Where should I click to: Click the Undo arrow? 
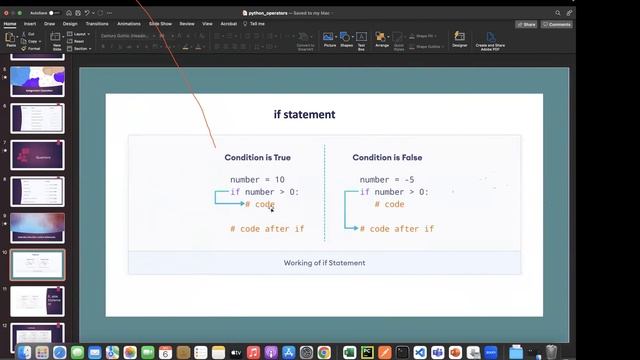pos(87,13)
